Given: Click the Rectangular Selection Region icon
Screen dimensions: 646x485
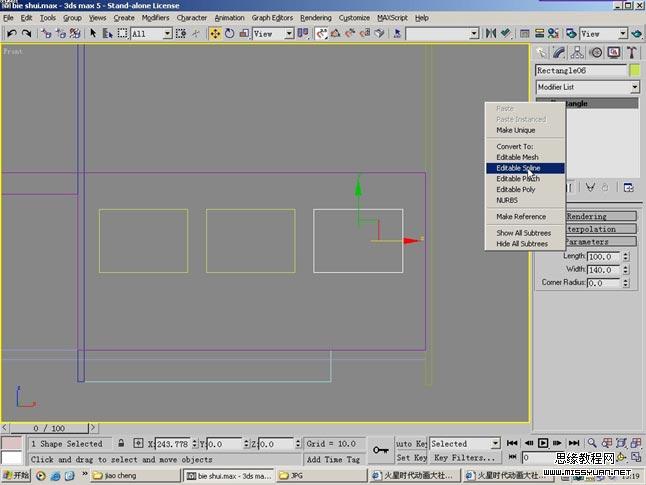Looking at the screenshot, I should tap(122, 33).
